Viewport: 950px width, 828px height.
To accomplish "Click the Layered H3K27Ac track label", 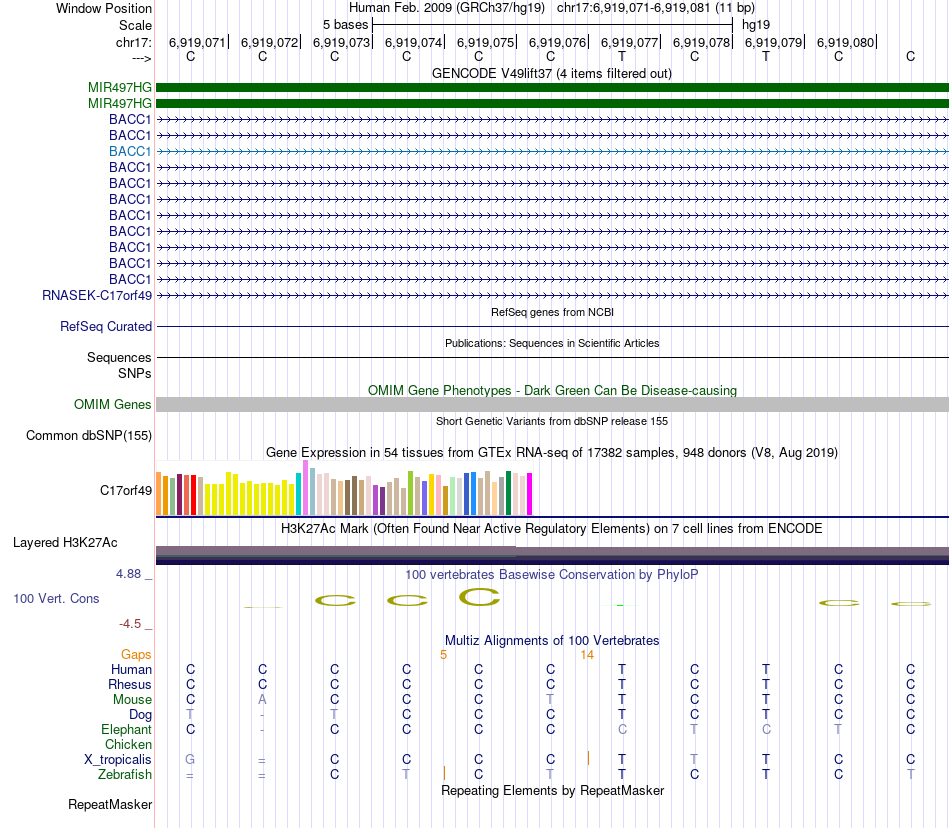I will tap(65, 543).
